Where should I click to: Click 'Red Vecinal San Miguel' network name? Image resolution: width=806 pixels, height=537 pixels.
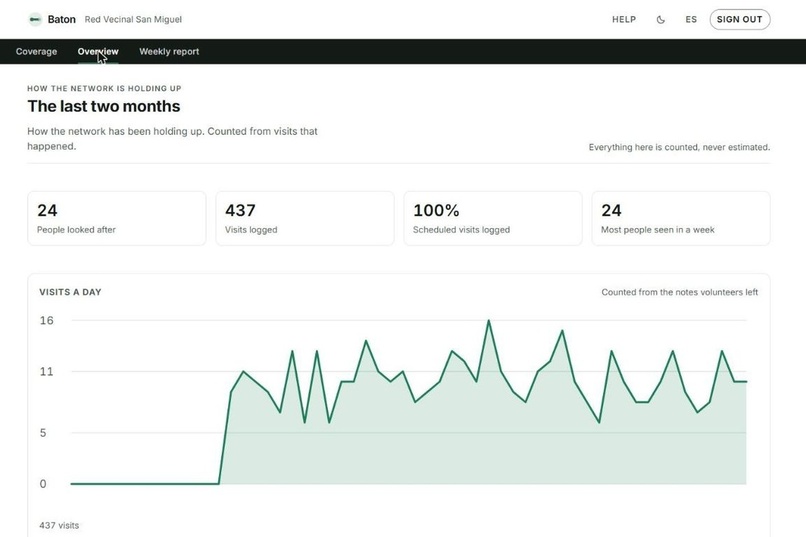133,20
